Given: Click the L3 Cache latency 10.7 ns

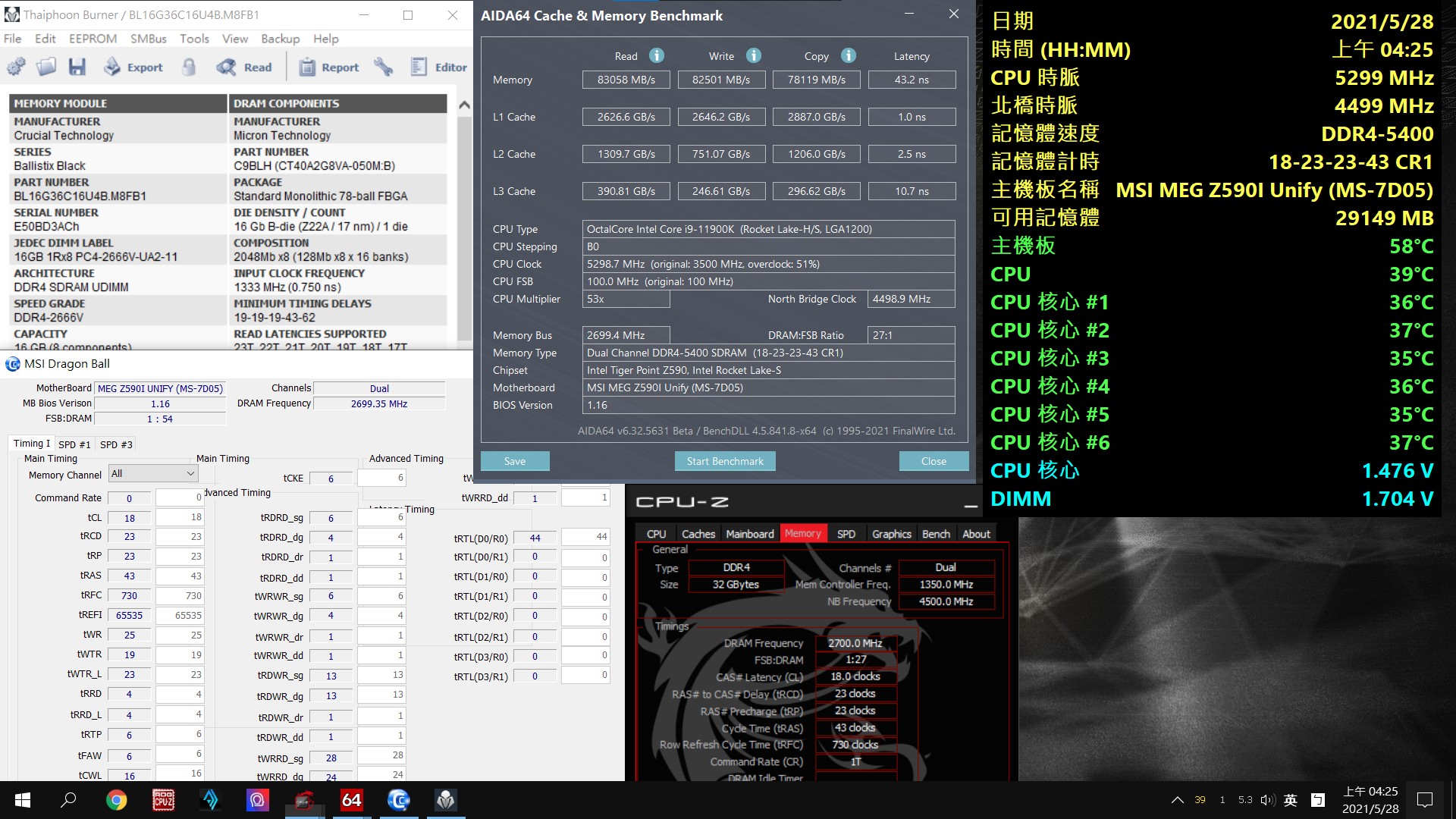Looking at the screenshot, I should pos(912,191).
